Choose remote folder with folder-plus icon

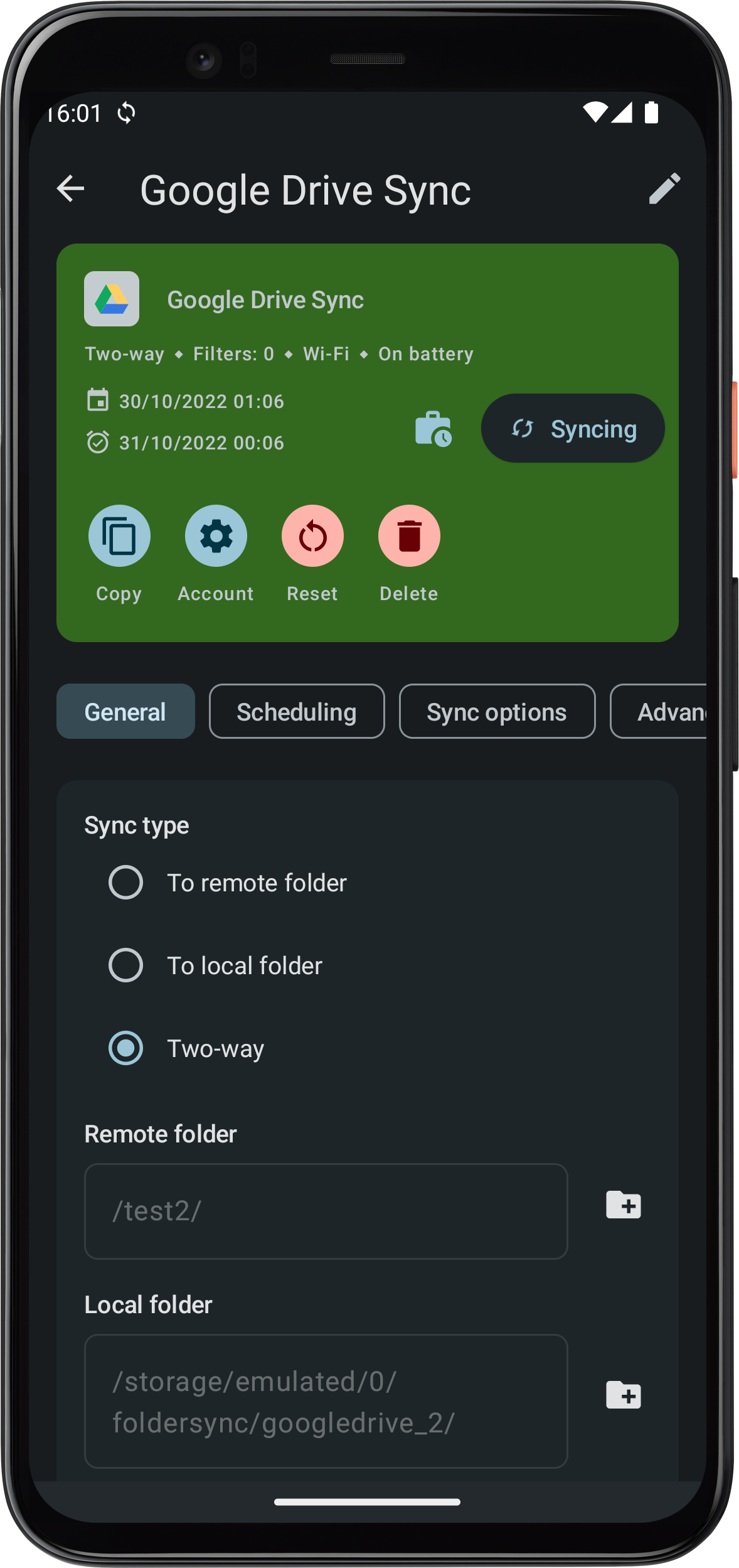[623, 1205]
